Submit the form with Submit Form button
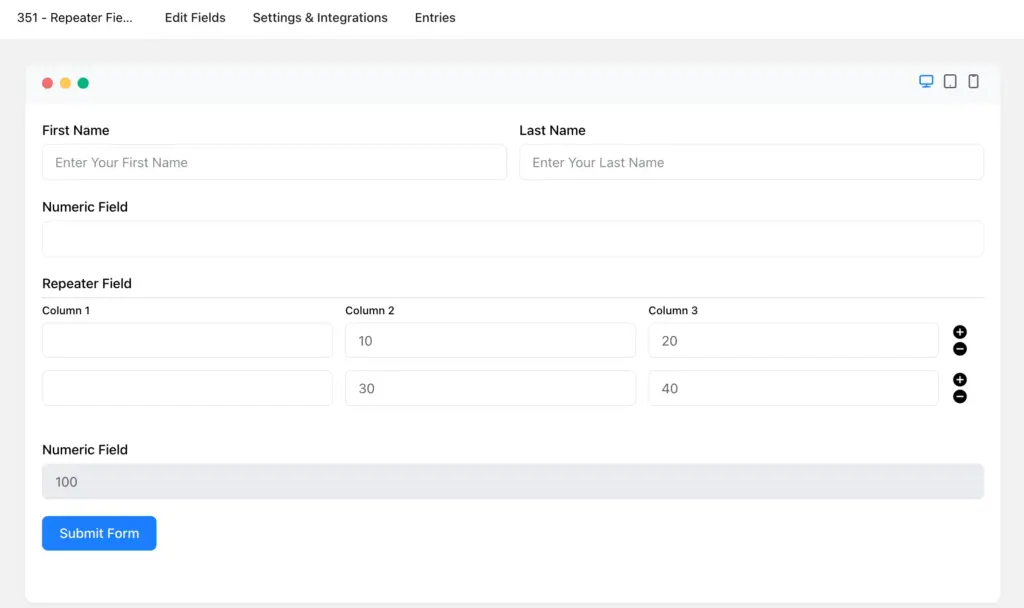This screenshot has height=608, width=1024. 99,533
